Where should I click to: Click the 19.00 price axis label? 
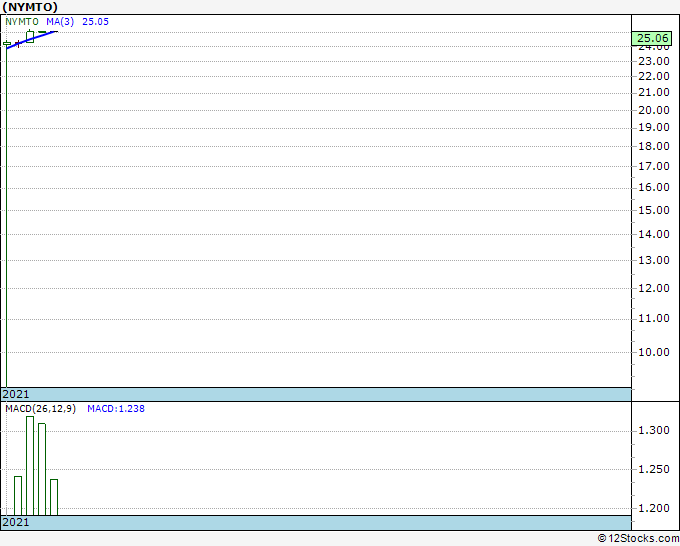(x=654, y=128)
